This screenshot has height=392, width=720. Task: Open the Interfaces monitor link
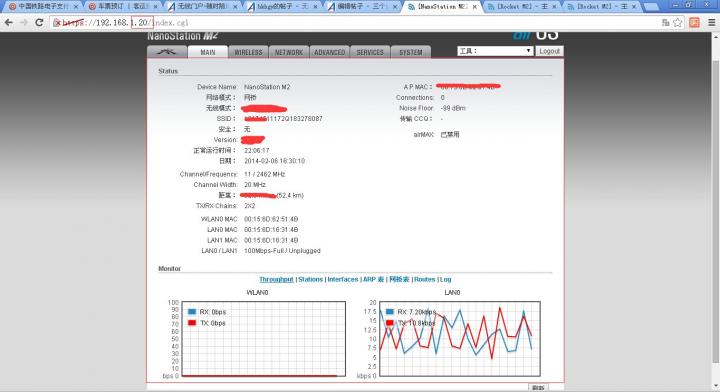pyautogui.click(x=343, y=279)
